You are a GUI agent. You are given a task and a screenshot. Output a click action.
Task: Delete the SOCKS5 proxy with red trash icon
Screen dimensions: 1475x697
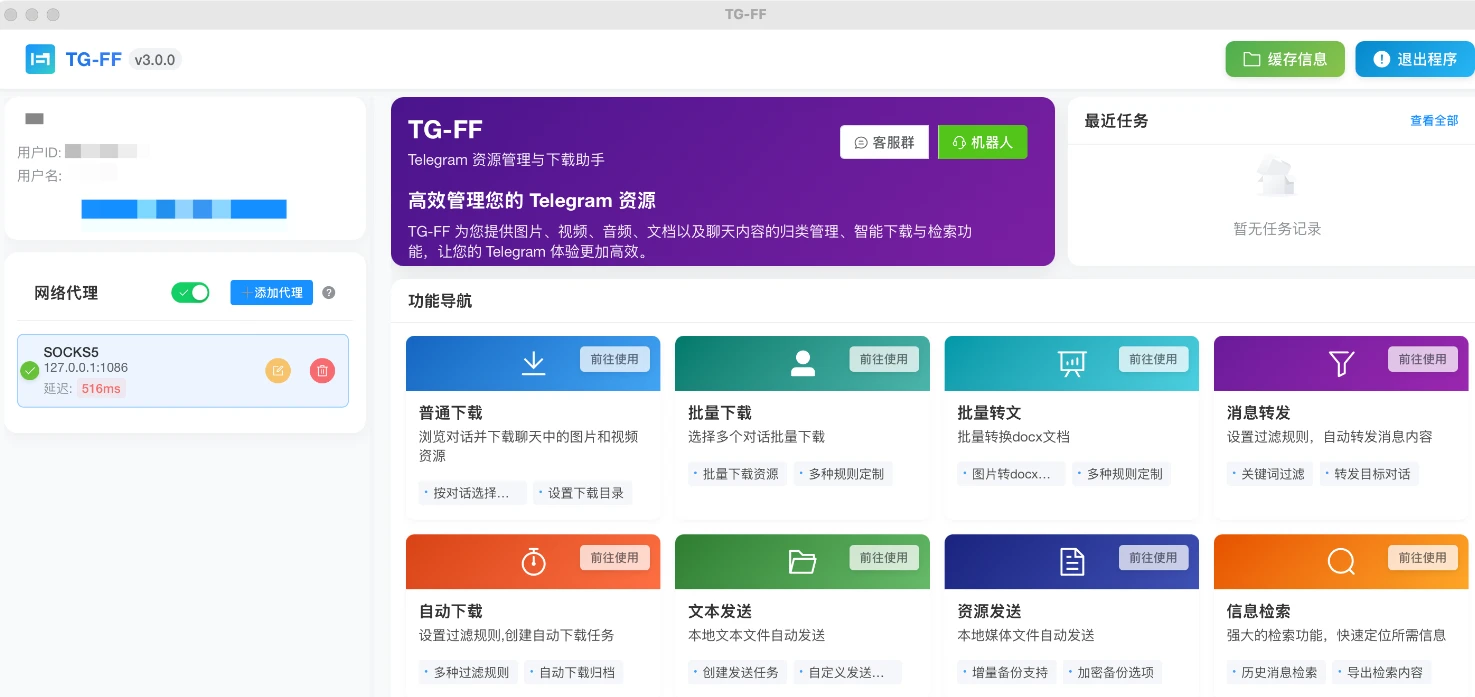322,371
